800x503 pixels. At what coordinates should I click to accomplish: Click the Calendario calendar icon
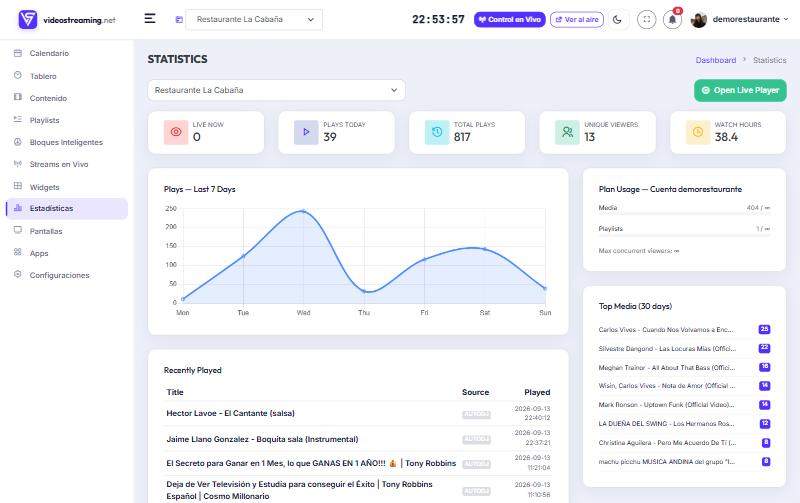click(x=18, y=53)
